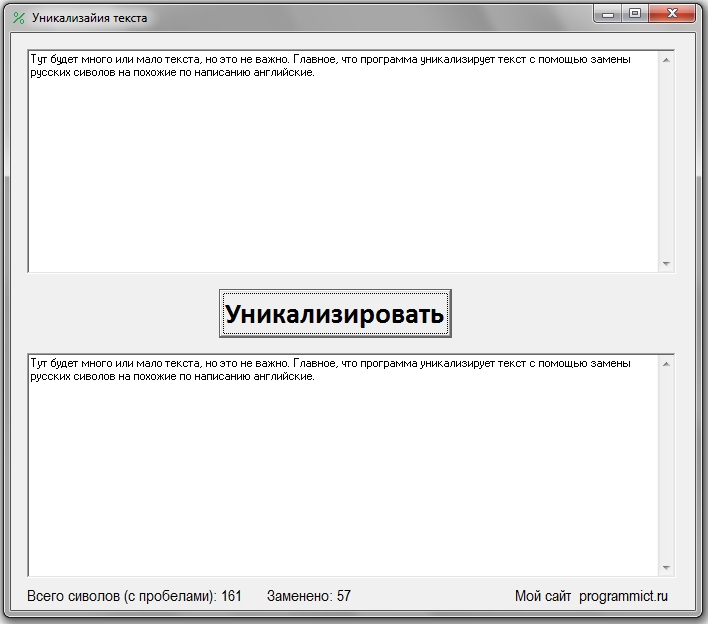Click the 'Заменено: 57' counter label

[x=309, y=596]
